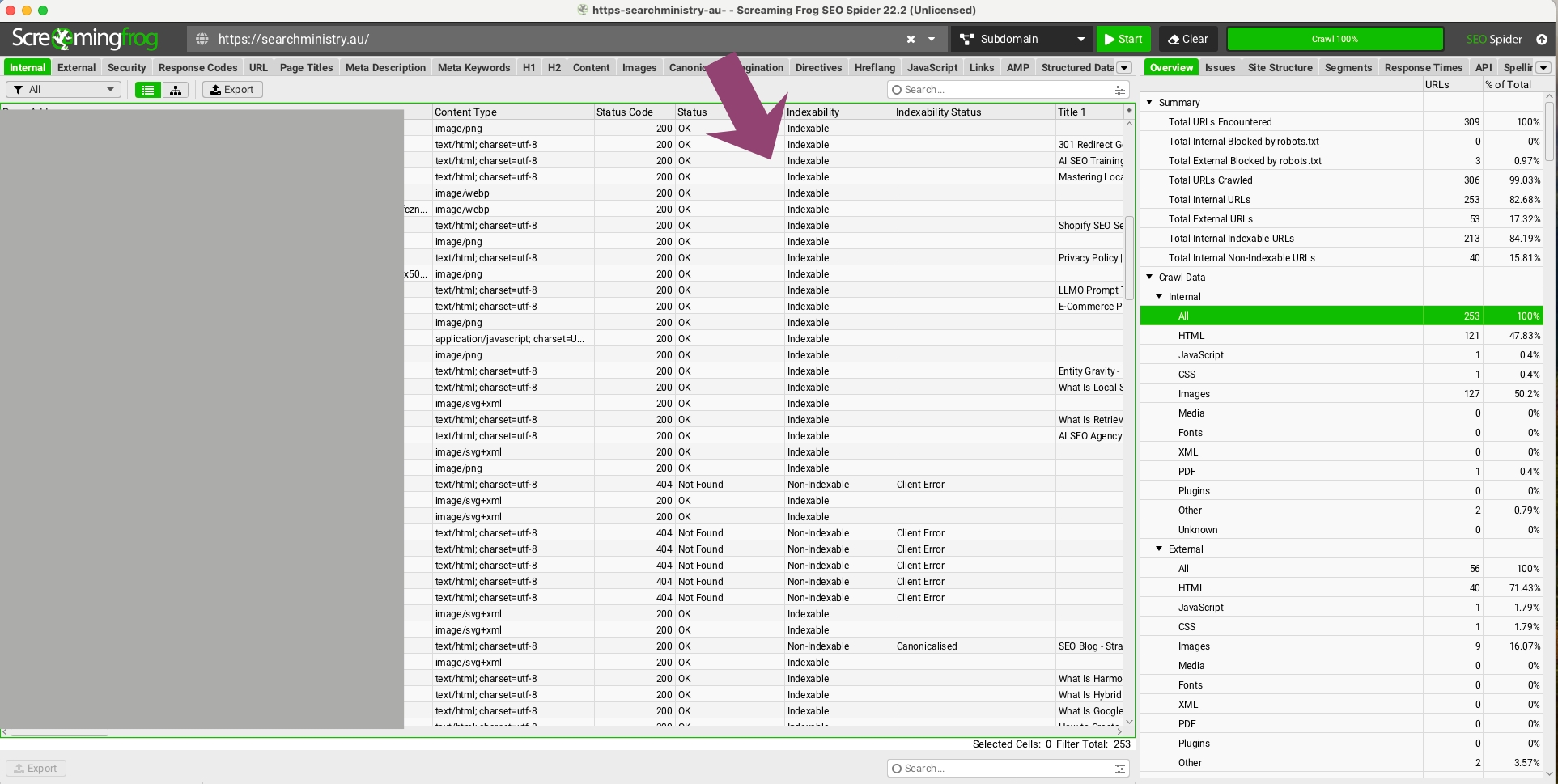The width and height of the screenshot is (1558, 784).
Task: Switch to list view
Action: 147,90
